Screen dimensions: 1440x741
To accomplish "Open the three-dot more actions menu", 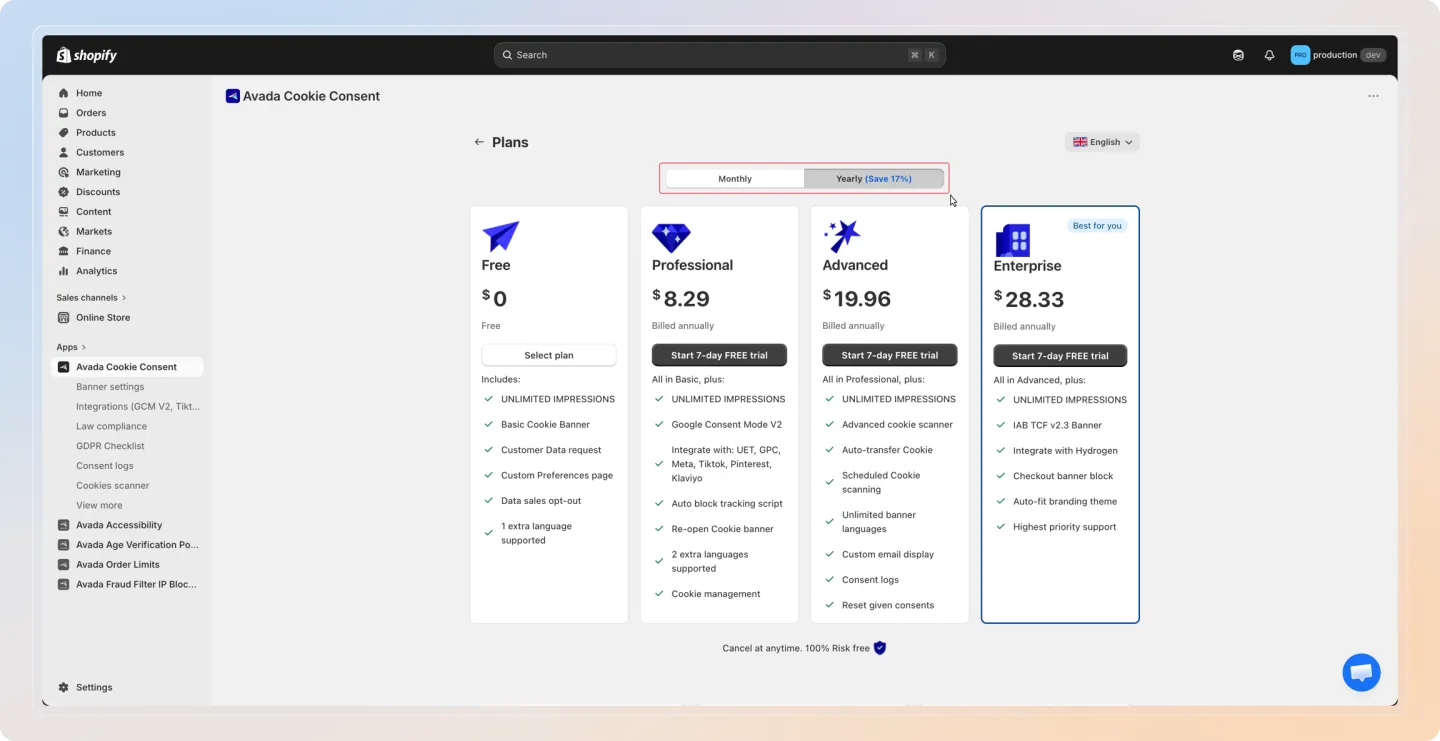I will tap(1373, 96).
